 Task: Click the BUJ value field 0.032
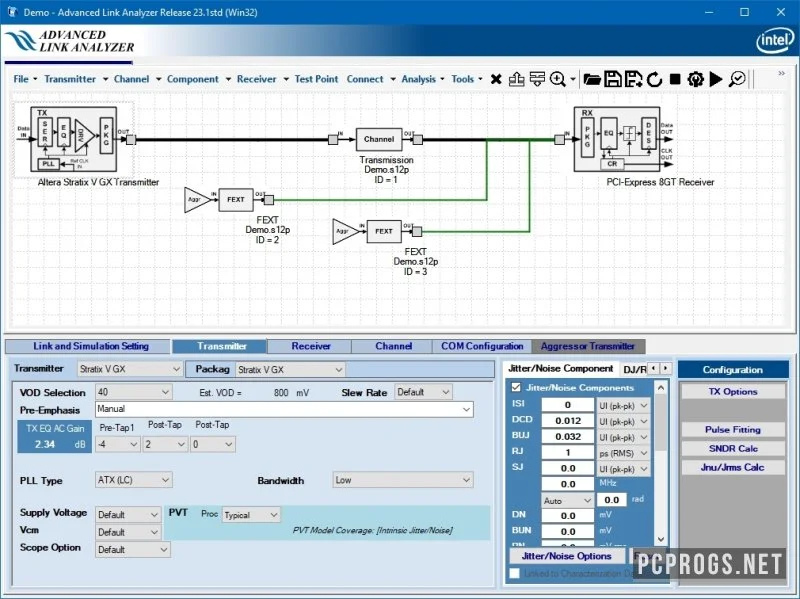tap(567, 437)
